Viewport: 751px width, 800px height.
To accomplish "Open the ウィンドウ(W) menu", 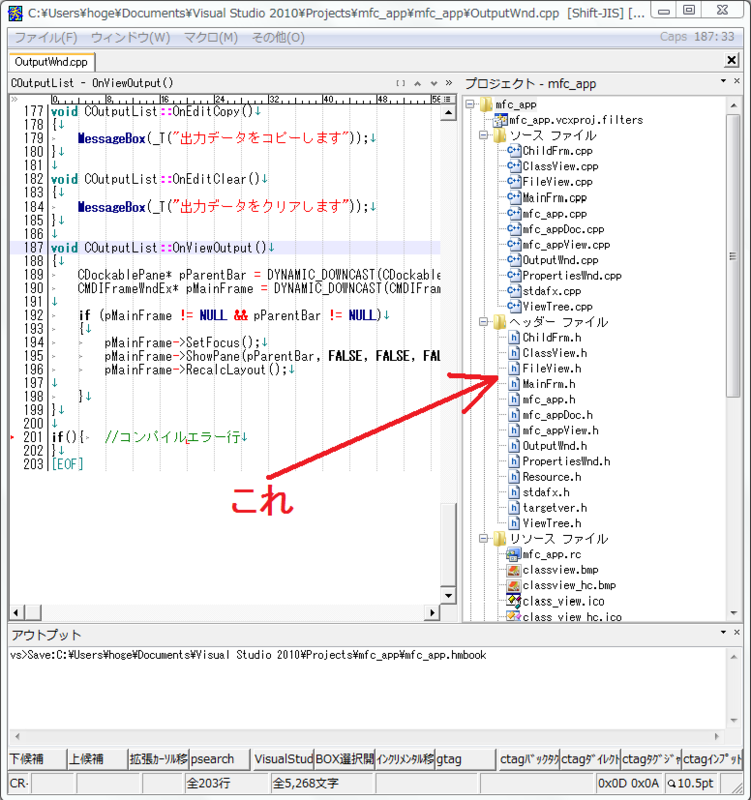I will (x=131, y=37).
